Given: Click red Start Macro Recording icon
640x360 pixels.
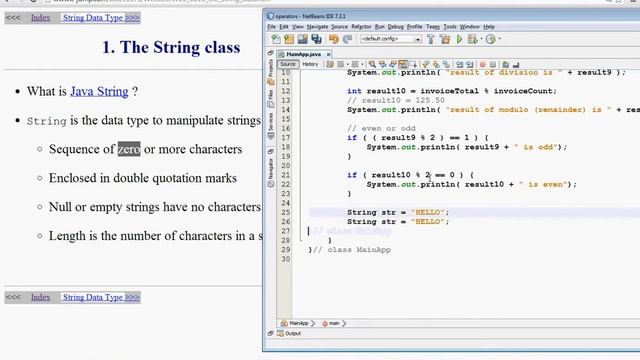Looking at the screenshot, I should point(483,64).
